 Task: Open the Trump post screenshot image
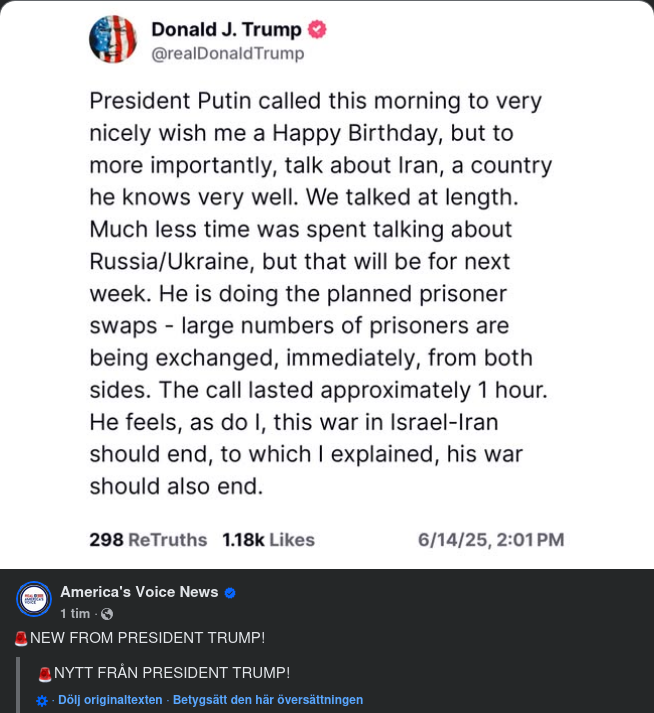click(x=327, y=290)
